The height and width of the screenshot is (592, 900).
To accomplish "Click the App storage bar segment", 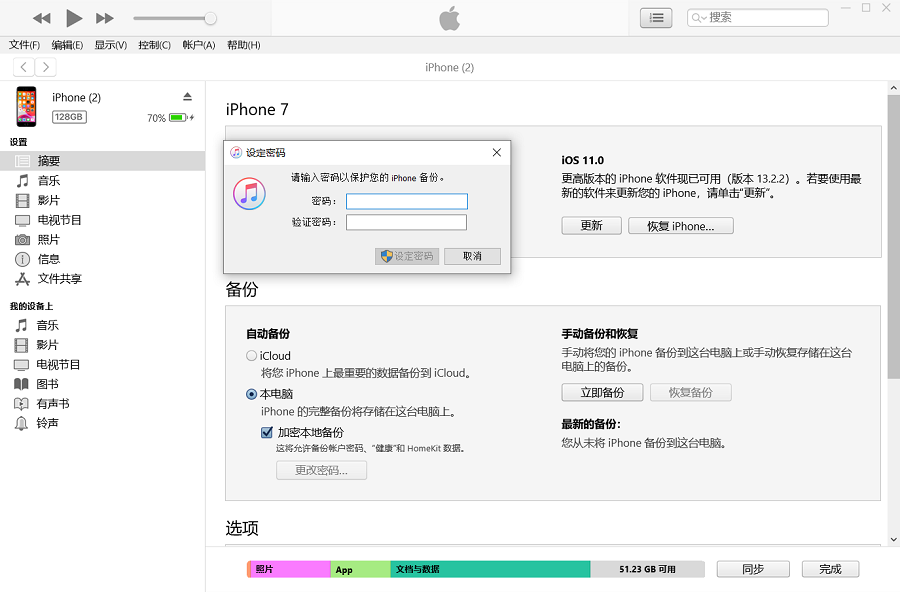I will (x=360, y=569).
